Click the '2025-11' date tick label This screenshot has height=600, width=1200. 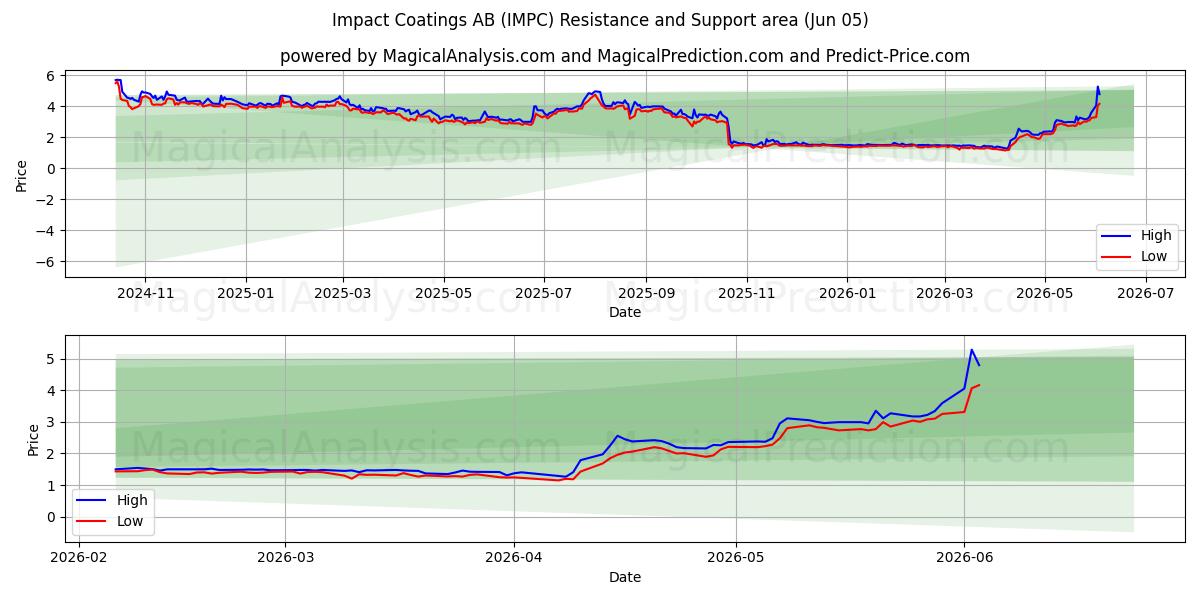click(747, 294)
